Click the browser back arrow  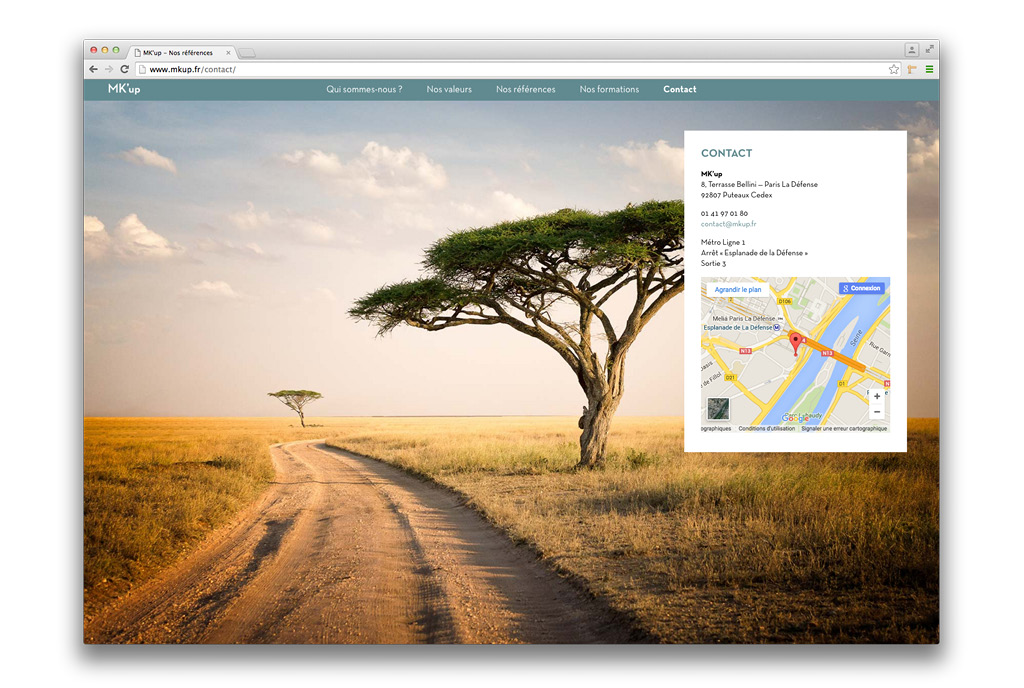click(94, 69)
